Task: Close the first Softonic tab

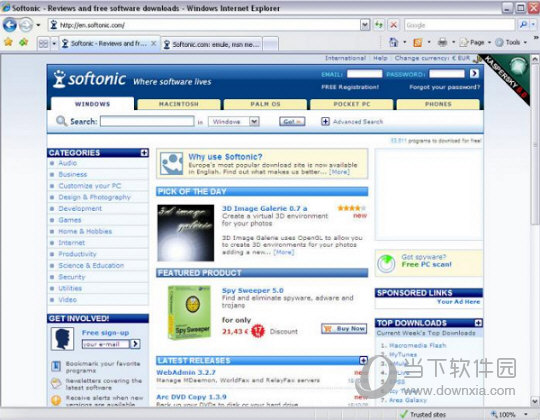Action: (x=154, y=43)
